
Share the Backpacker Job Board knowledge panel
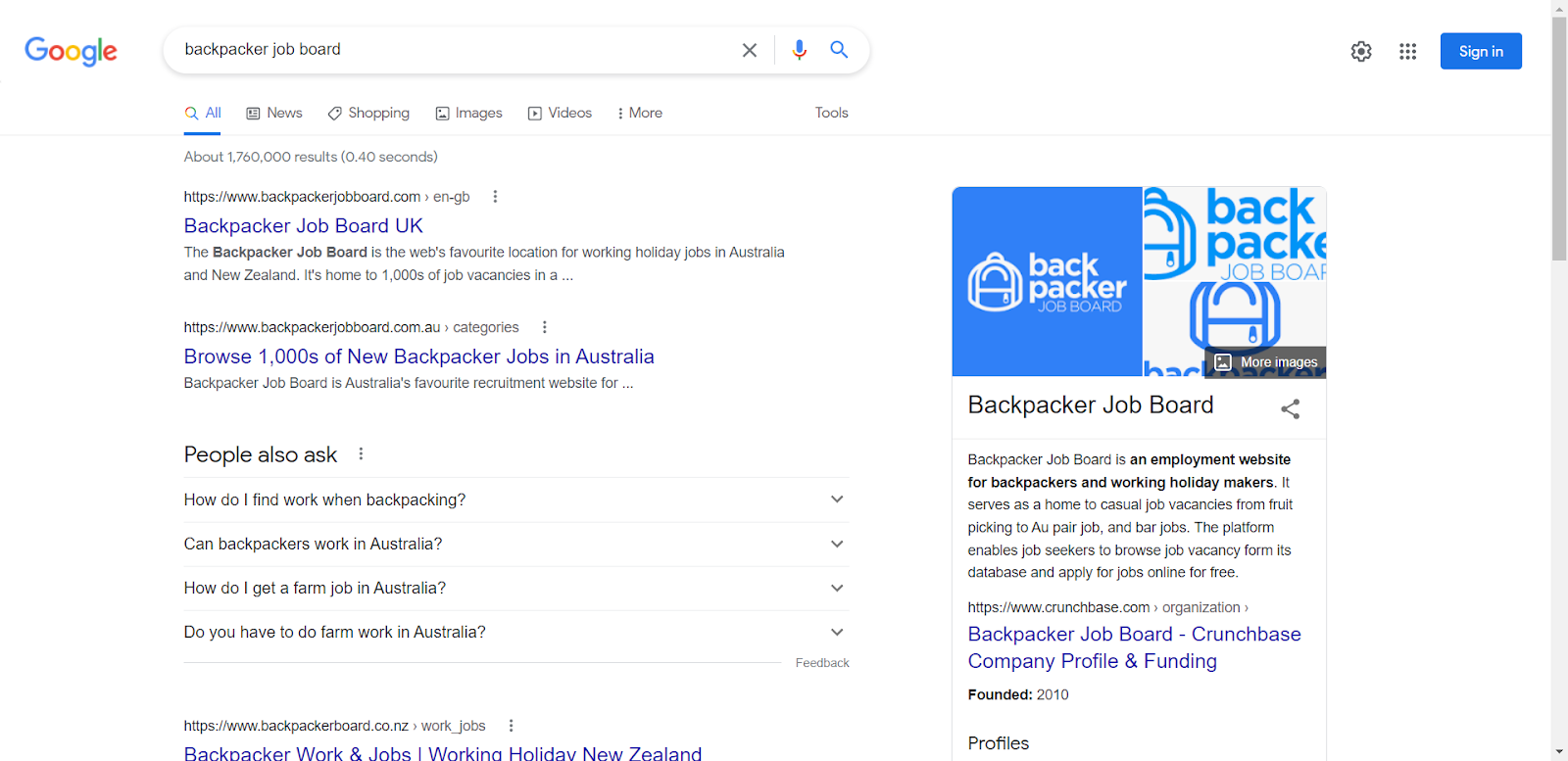click(1291, 409)
